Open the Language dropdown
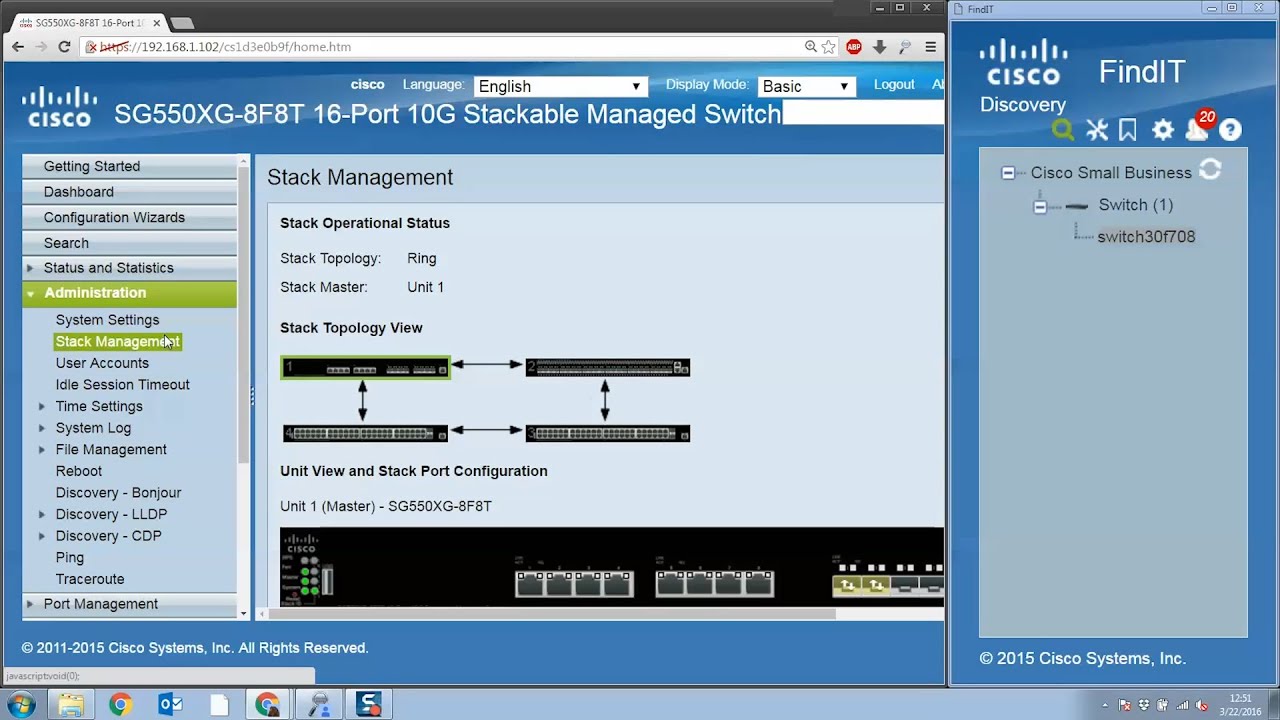 [560, 86]
